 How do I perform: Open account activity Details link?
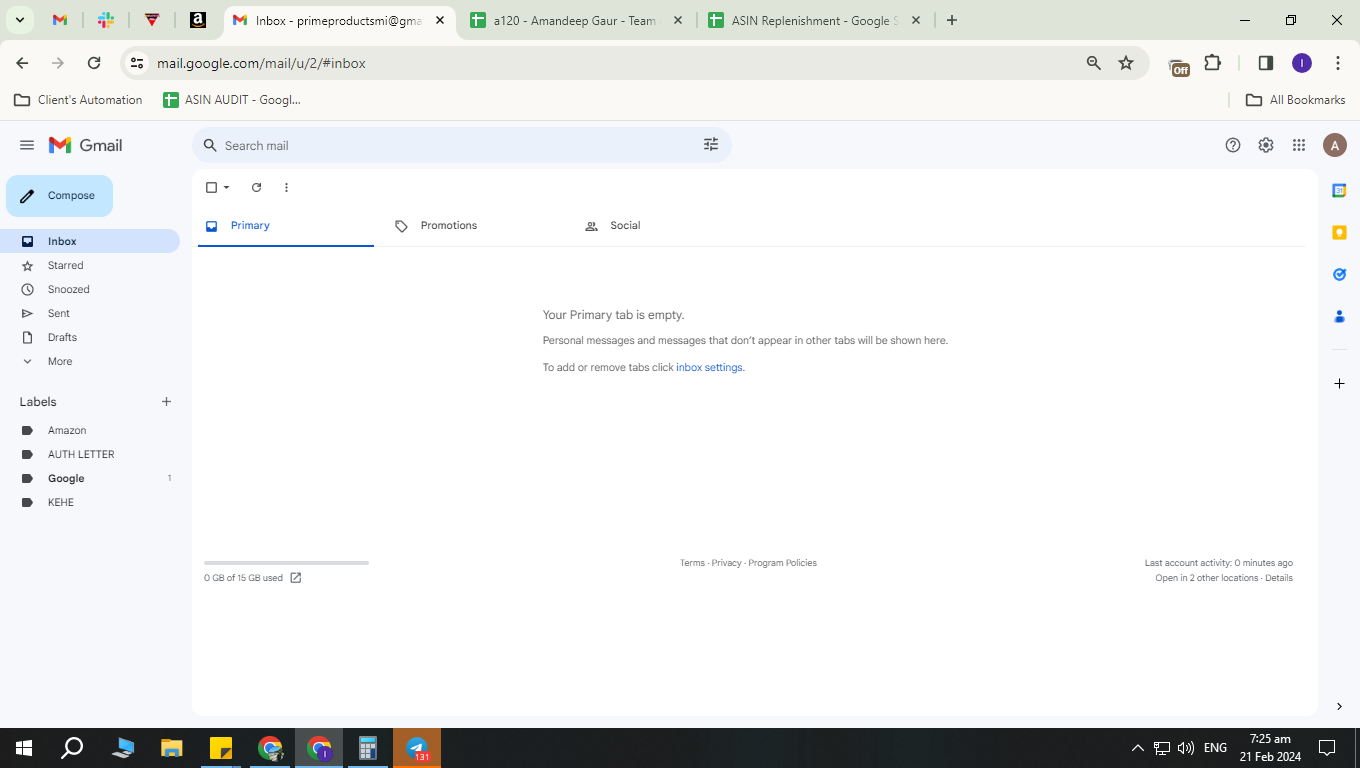pos(1279,578)
